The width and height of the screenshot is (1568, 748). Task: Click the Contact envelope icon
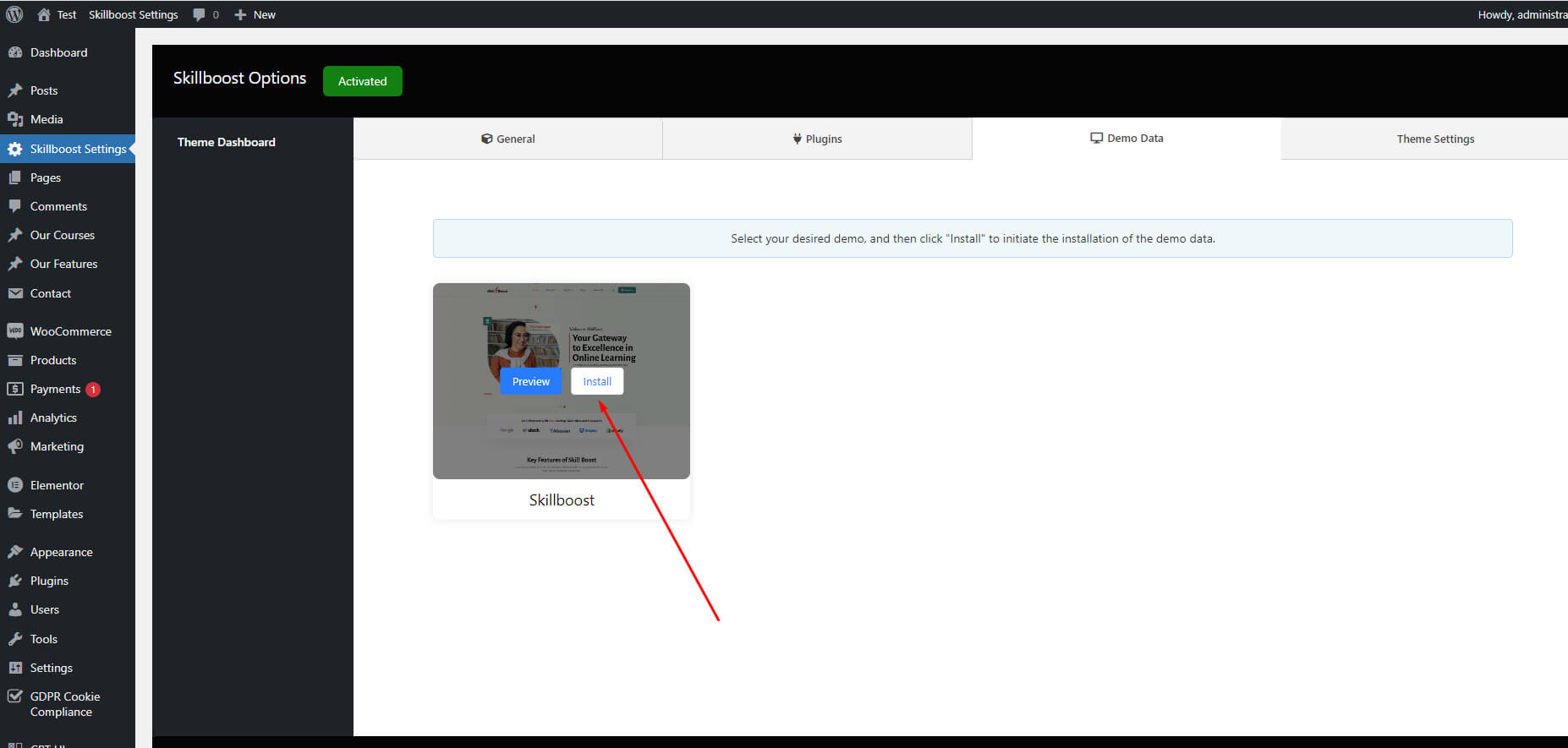point(15,293)
